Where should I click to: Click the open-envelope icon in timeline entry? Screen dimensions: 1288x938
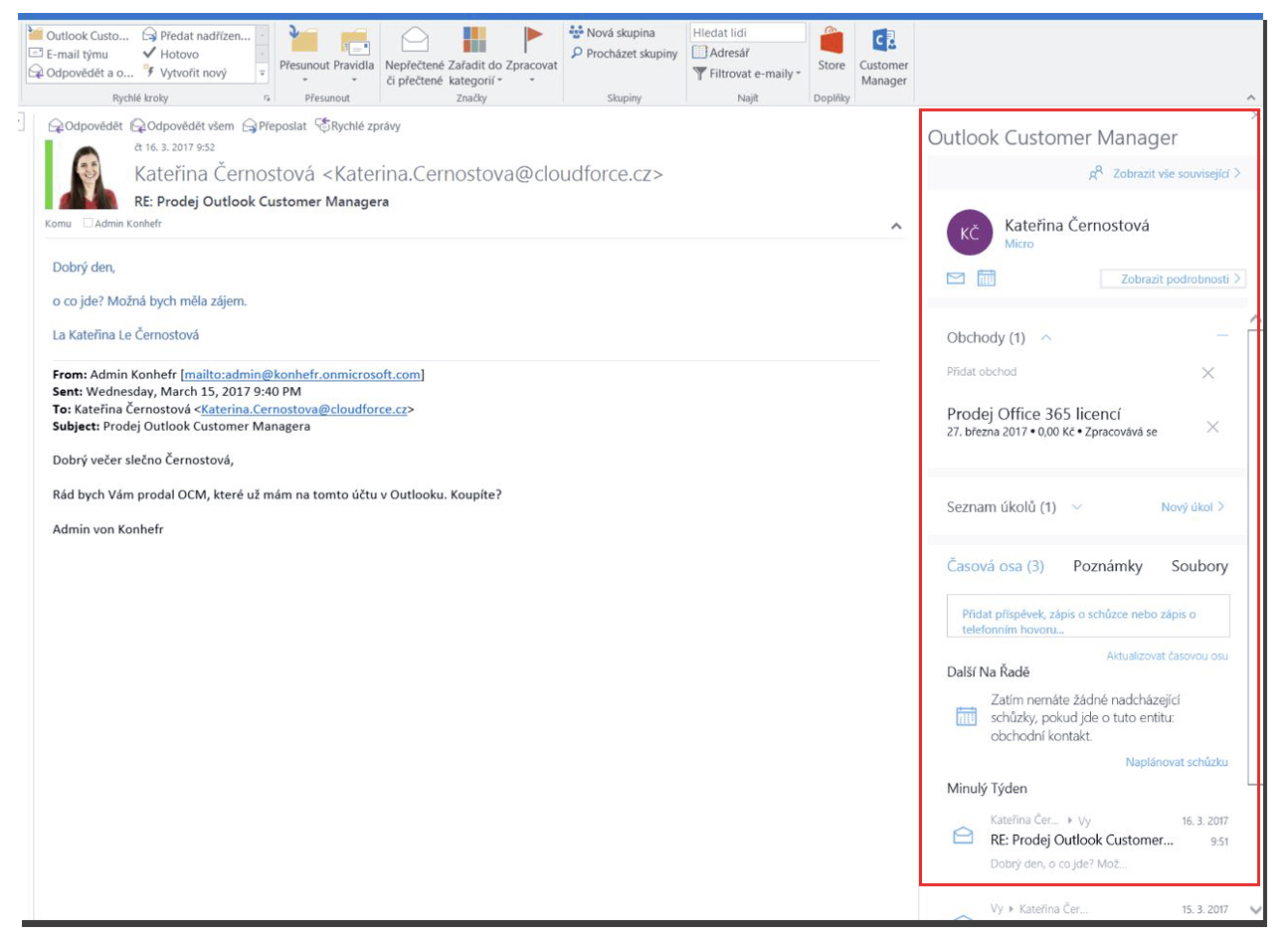tap(963, 837)
